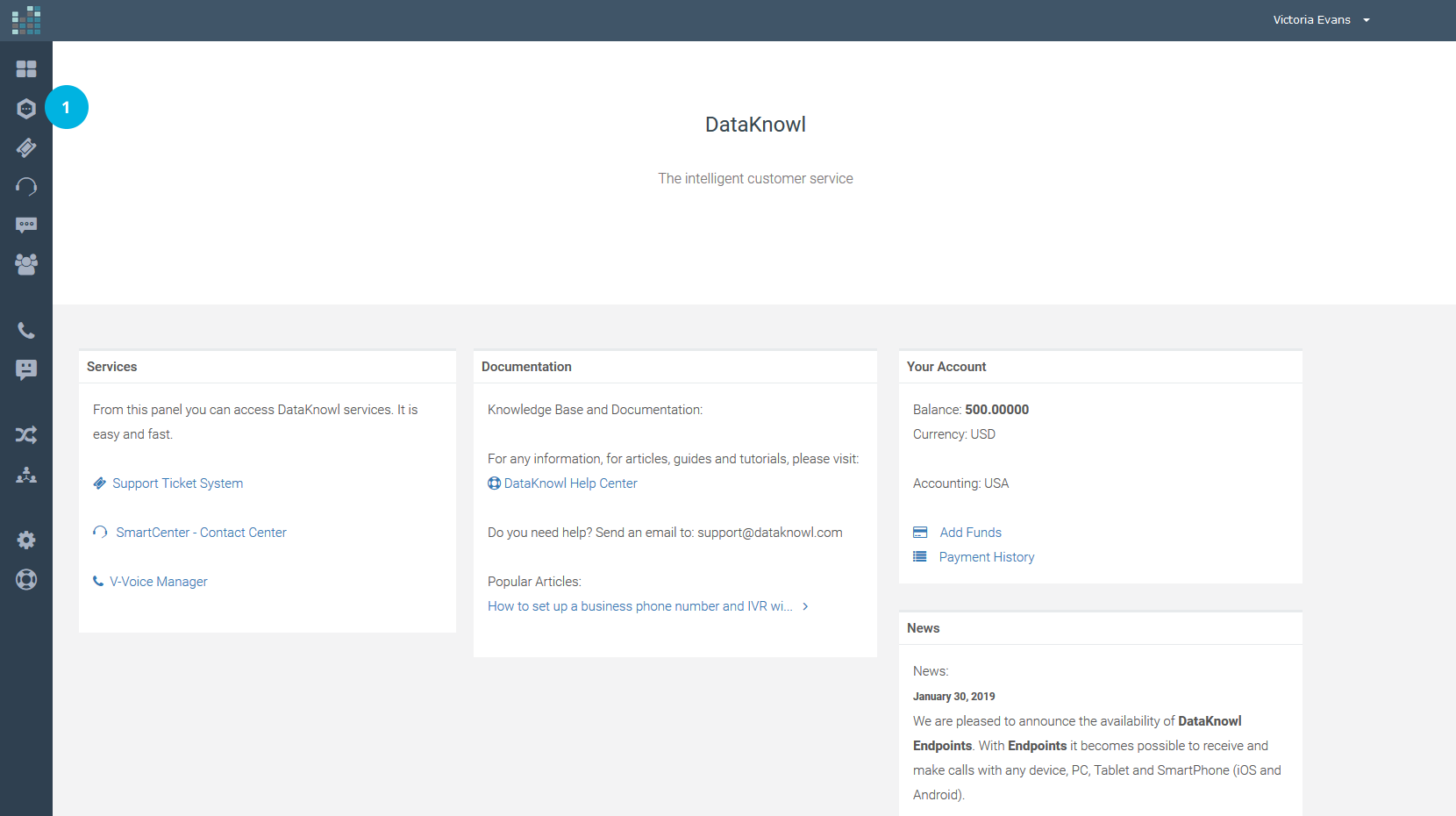Click the support@dataknowl.com email text

tap(770, 533)
